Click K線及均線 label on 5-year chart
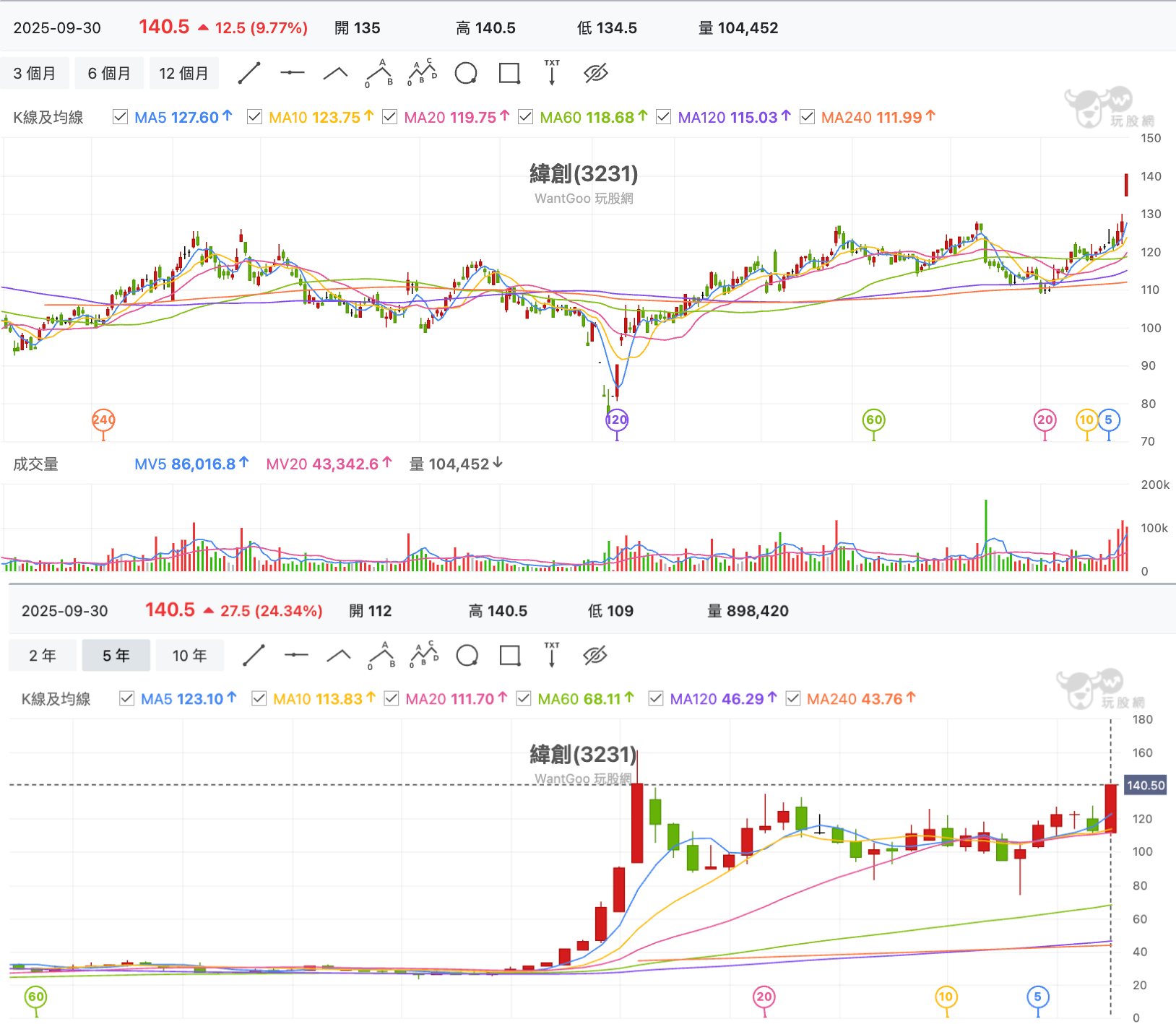Viewport: 1176px width, 1024px height. coord(56,698)
